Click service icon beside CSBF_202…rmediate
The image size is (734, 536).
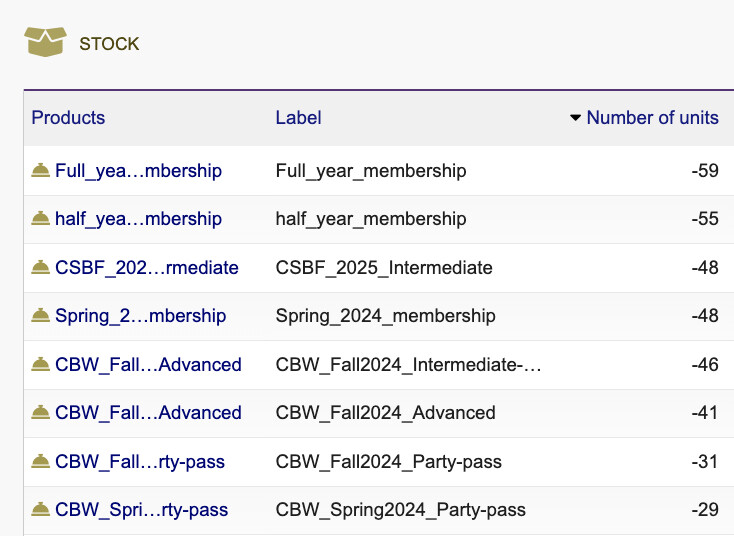(40, 267)
